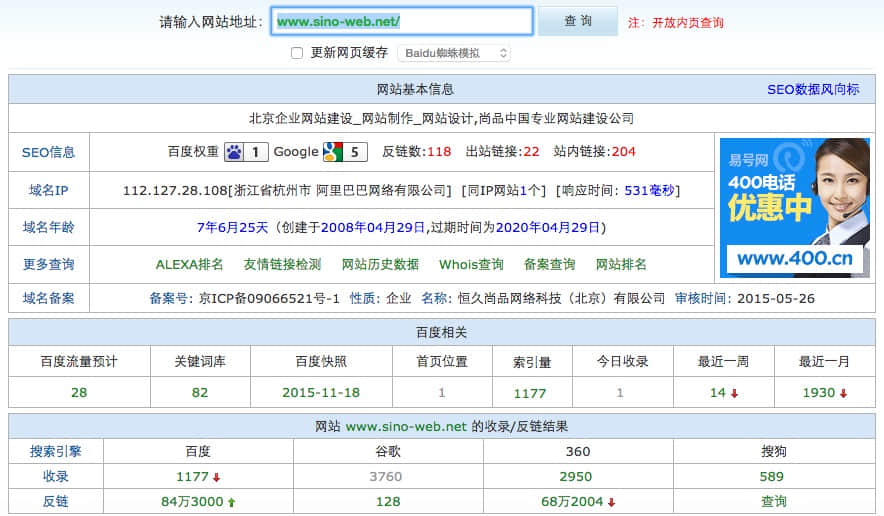Click the 审核时间 date 2015-05-26
884x516 pixels.
pos(776,298)
